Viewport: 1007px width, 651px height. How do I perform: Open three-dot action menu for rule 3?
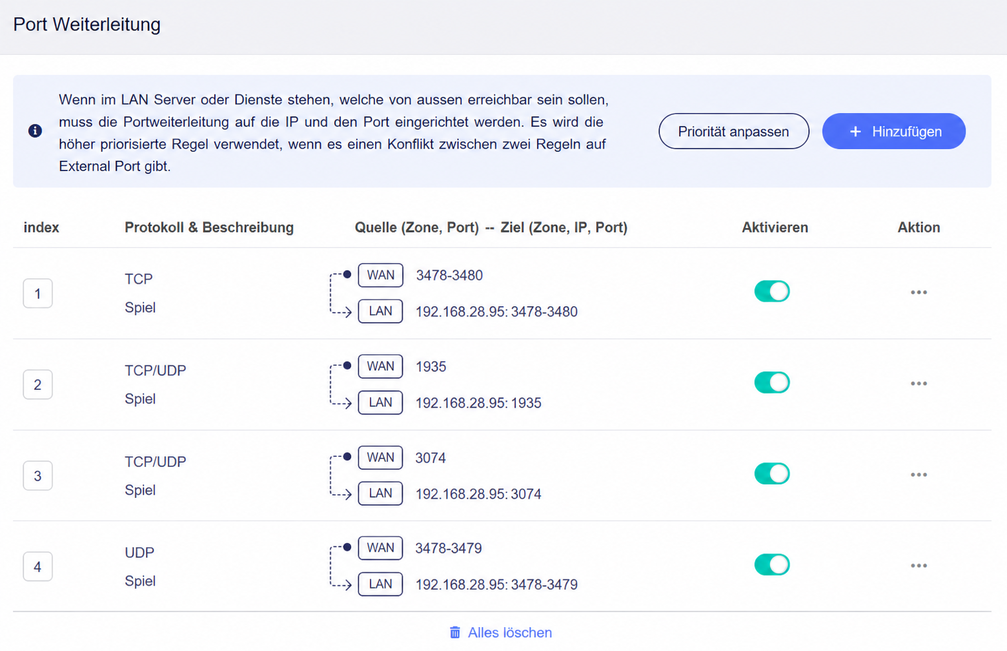coord(918,475)
